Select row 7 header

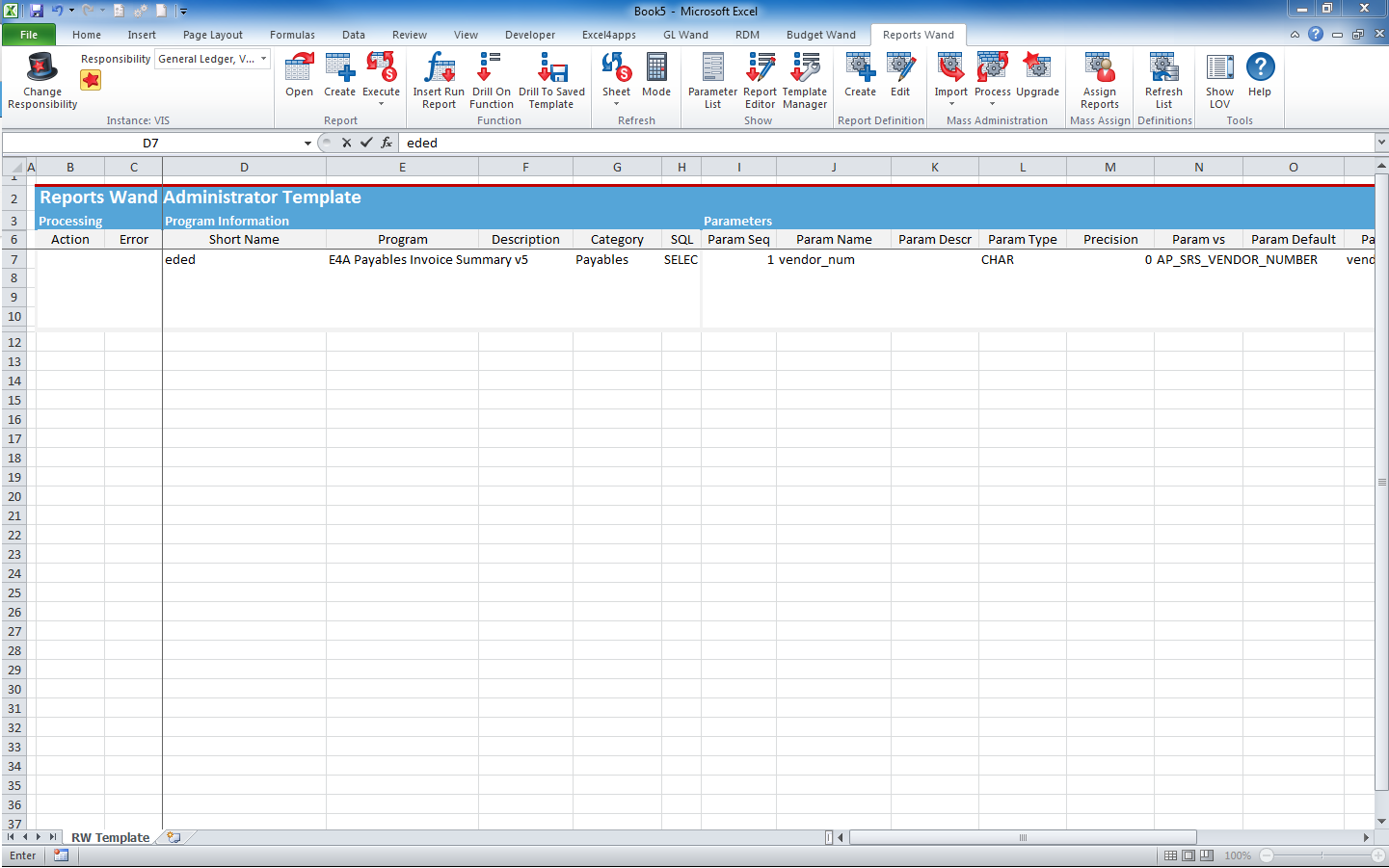[x=14, y=259]
